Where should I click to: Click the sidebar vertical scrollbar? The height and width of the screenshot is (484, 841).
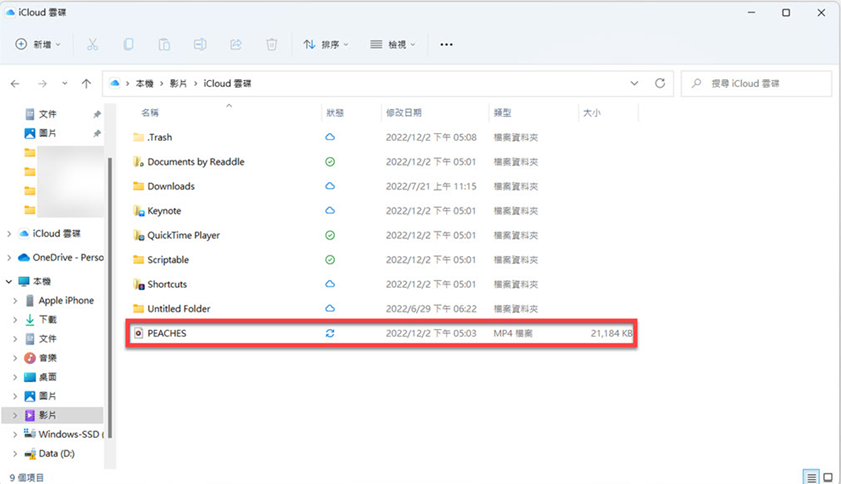(x=110, y=298)
